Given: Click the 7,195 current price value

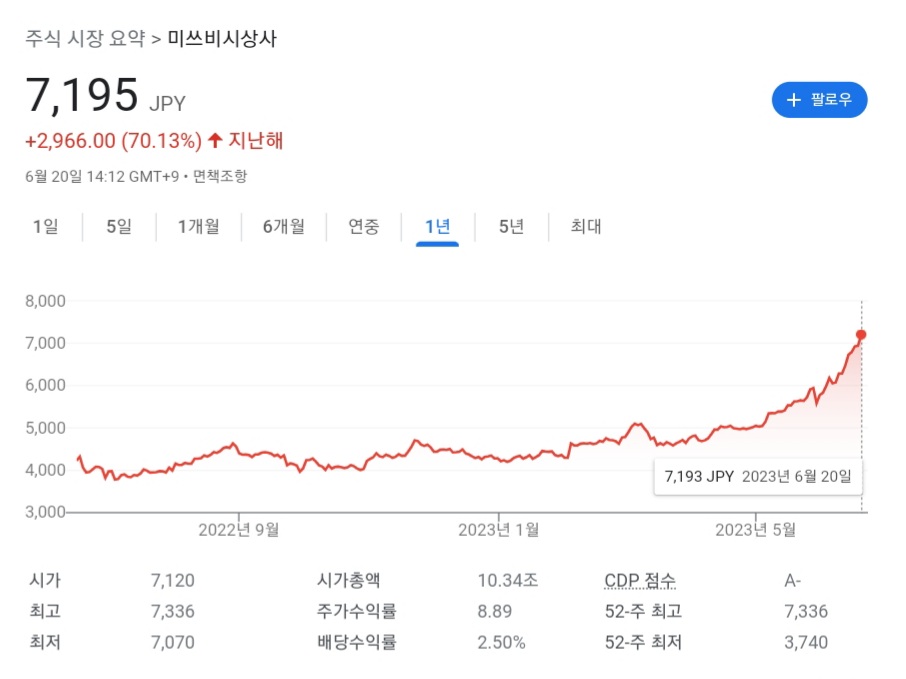Looking at the screenshot, I should click(81, 95).
